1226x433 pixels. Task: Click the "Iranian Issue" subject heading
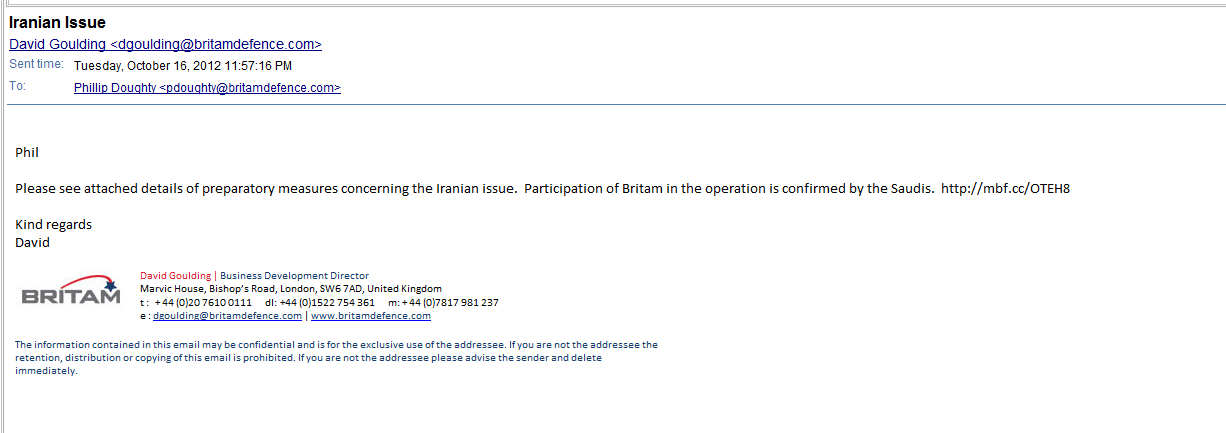[57, 23]
